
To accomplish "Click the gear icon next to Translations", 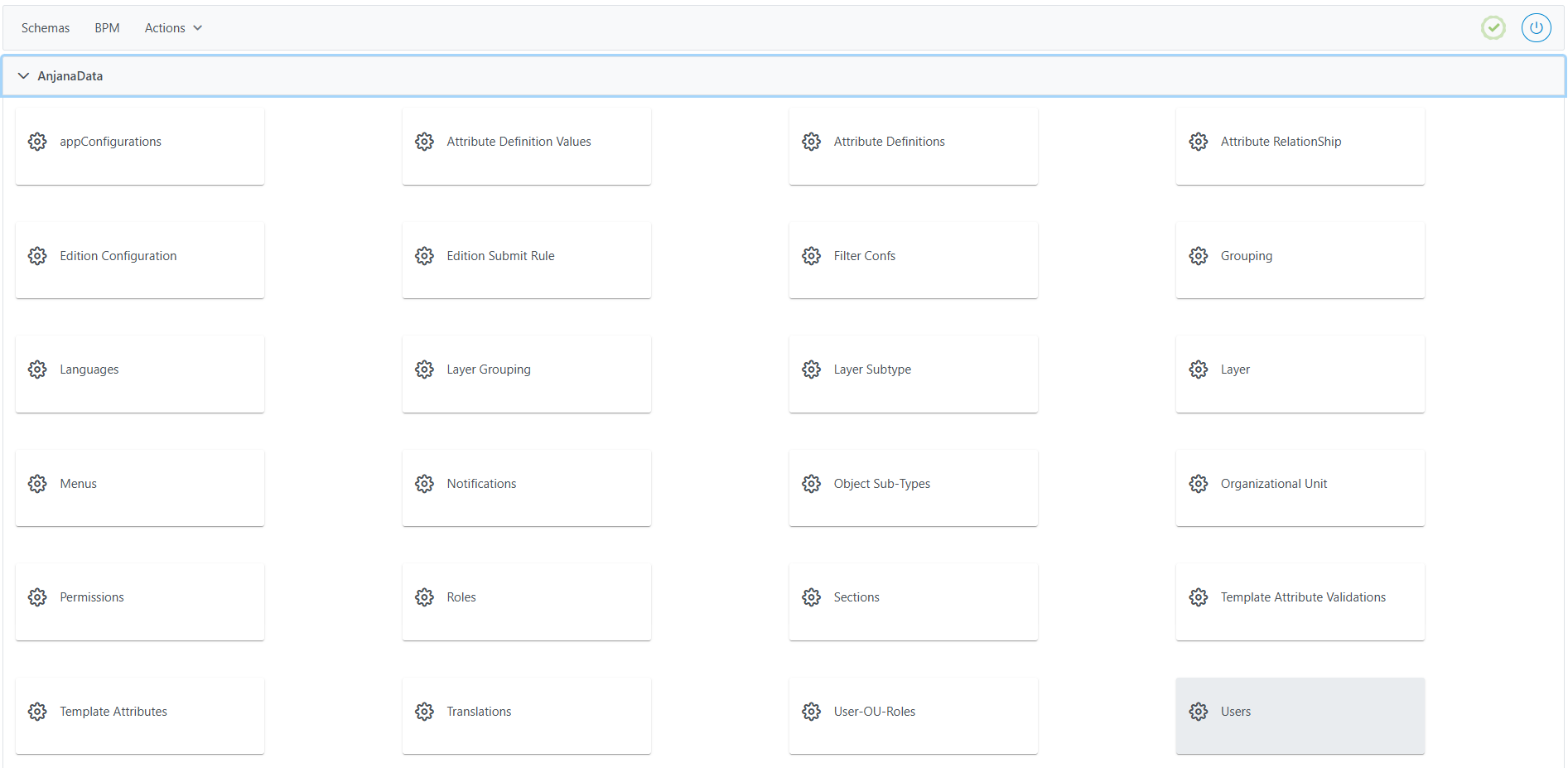I will [x=424, y=712].
